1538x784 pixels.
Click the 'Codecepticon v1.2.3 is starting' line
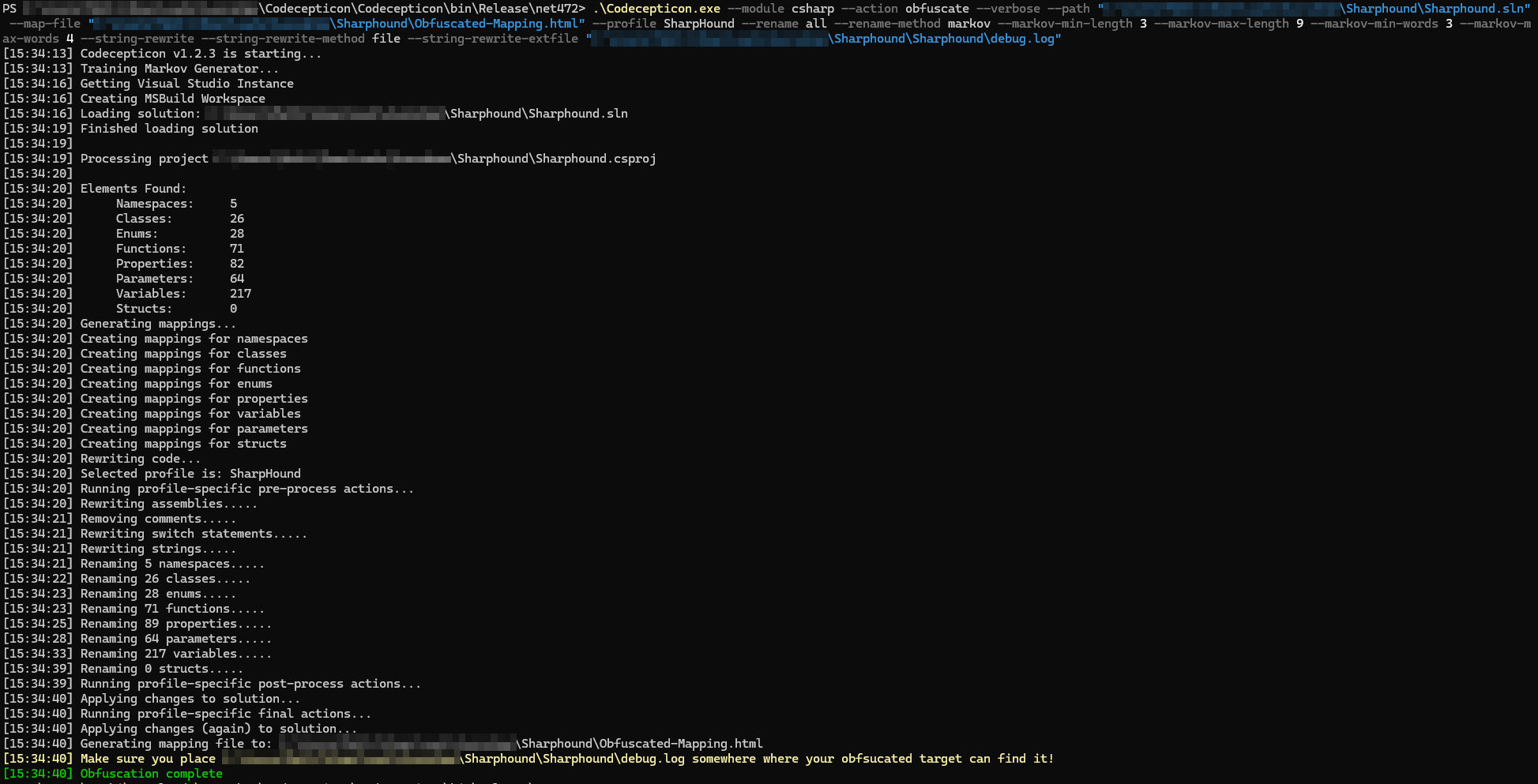(x=201, y=54)
